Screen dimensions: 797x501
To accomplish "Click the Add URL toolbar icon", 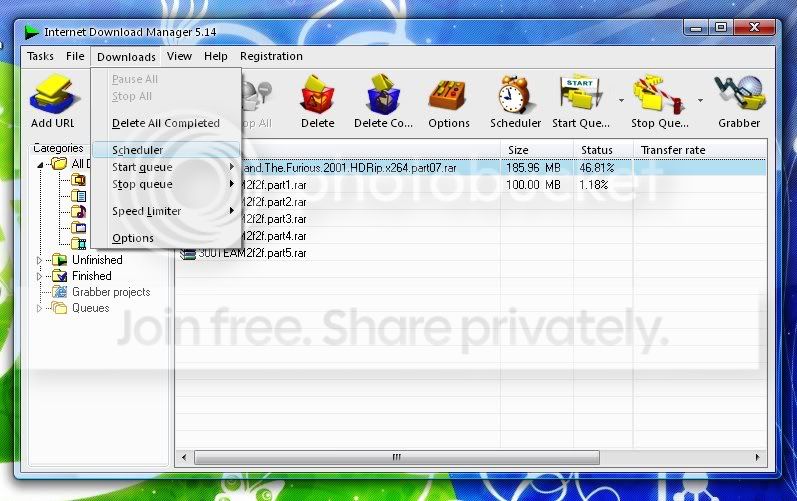I will click(x=53, y=95).
